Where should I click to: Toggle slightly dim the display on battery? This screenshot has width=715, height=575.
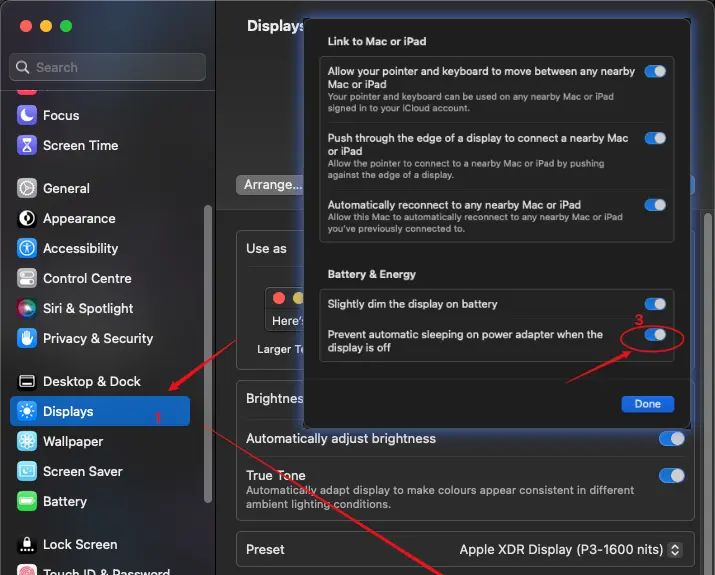655,304
